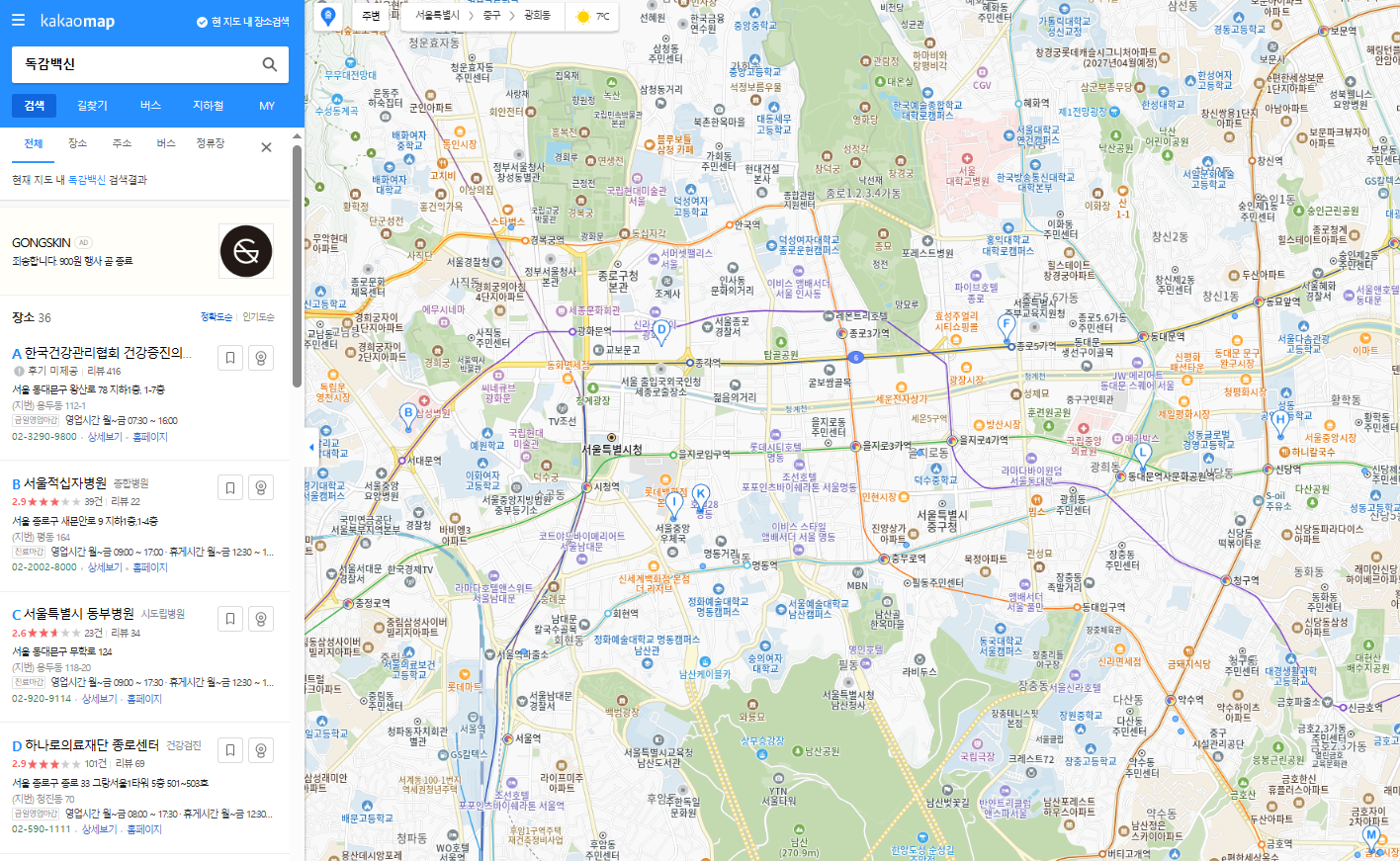Select map marker H near 신당역 east
The image size is (1400, 861).
(x=1279, y=423)
